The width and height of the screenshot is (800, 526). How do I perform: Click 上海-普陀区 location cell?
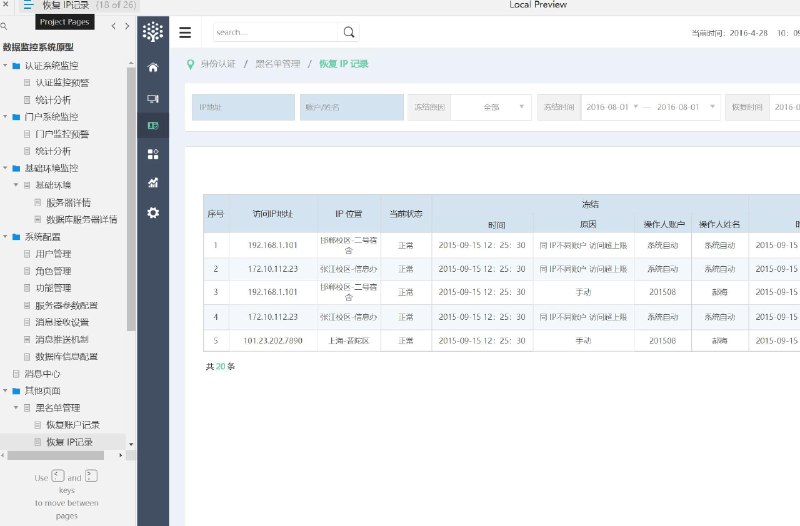[x=348, y=340]
